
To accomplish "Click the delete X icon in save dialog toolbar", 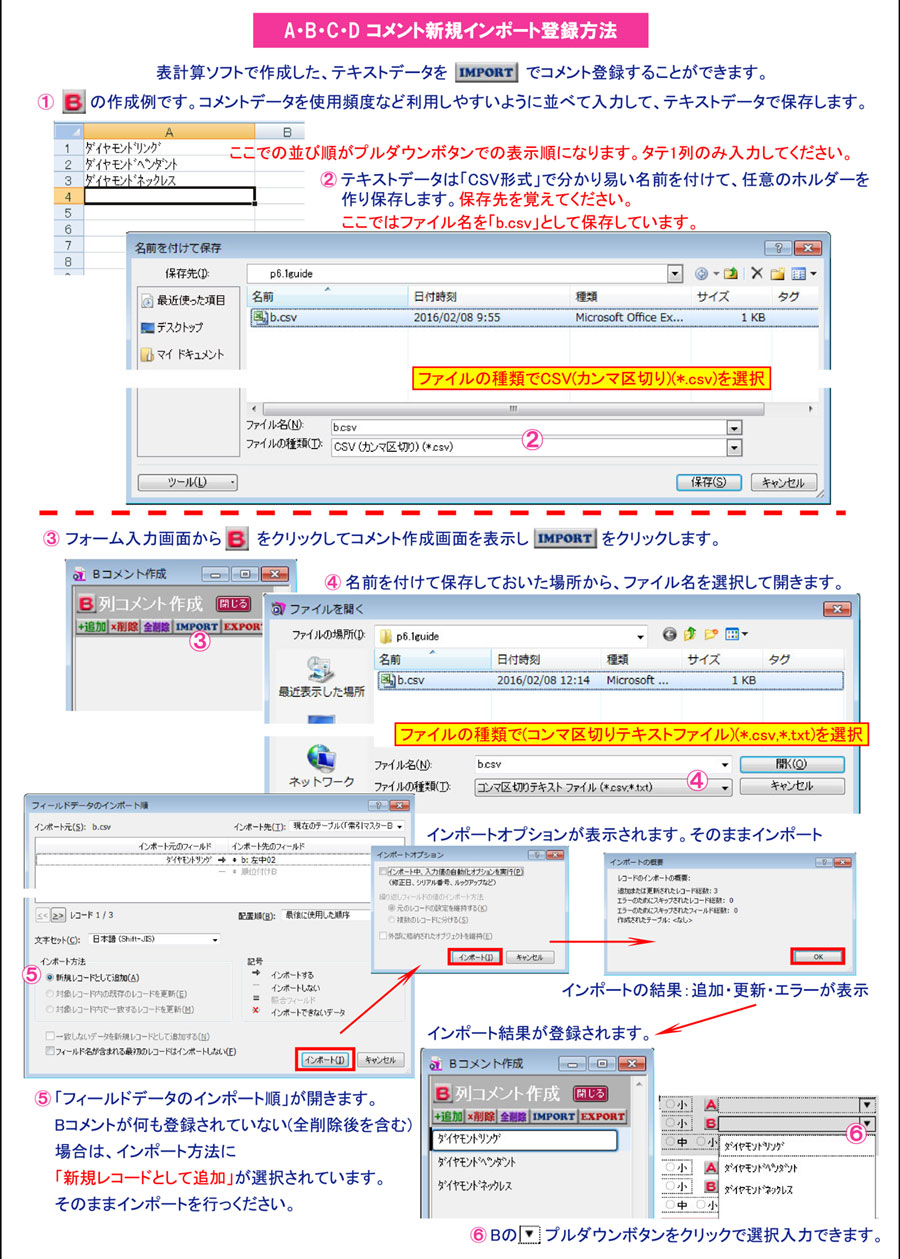I will point(757,273).
